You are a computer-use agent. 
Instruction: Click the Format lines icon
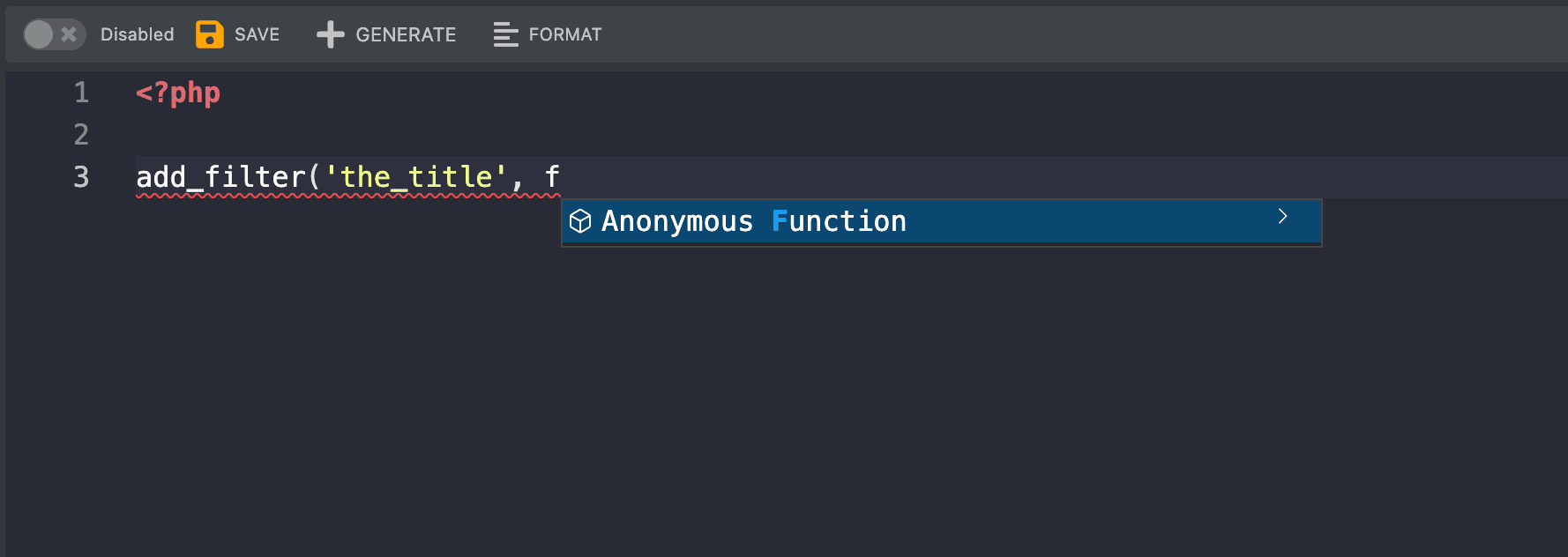click(x=505, y=34)
